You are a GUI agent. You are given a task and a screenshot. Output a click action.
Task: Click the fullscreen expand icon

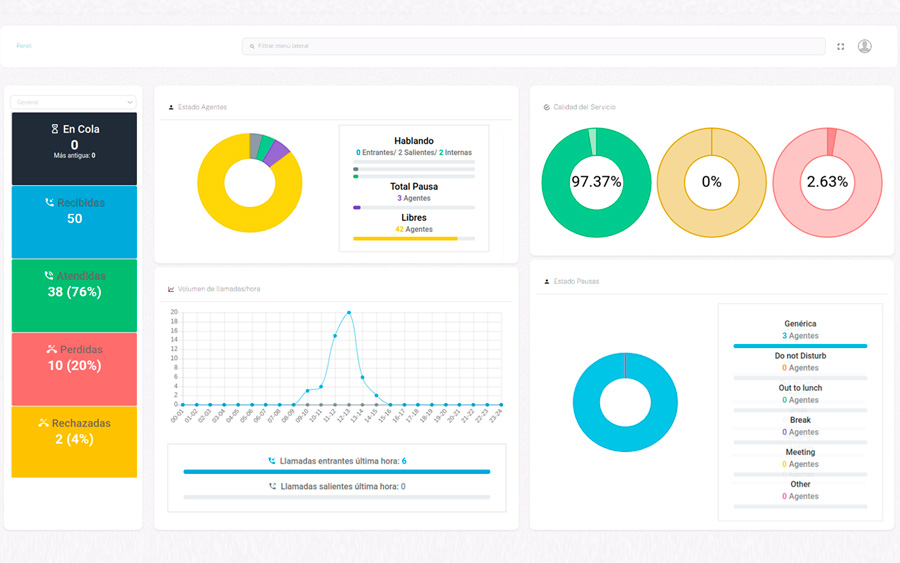pos(840,46)
